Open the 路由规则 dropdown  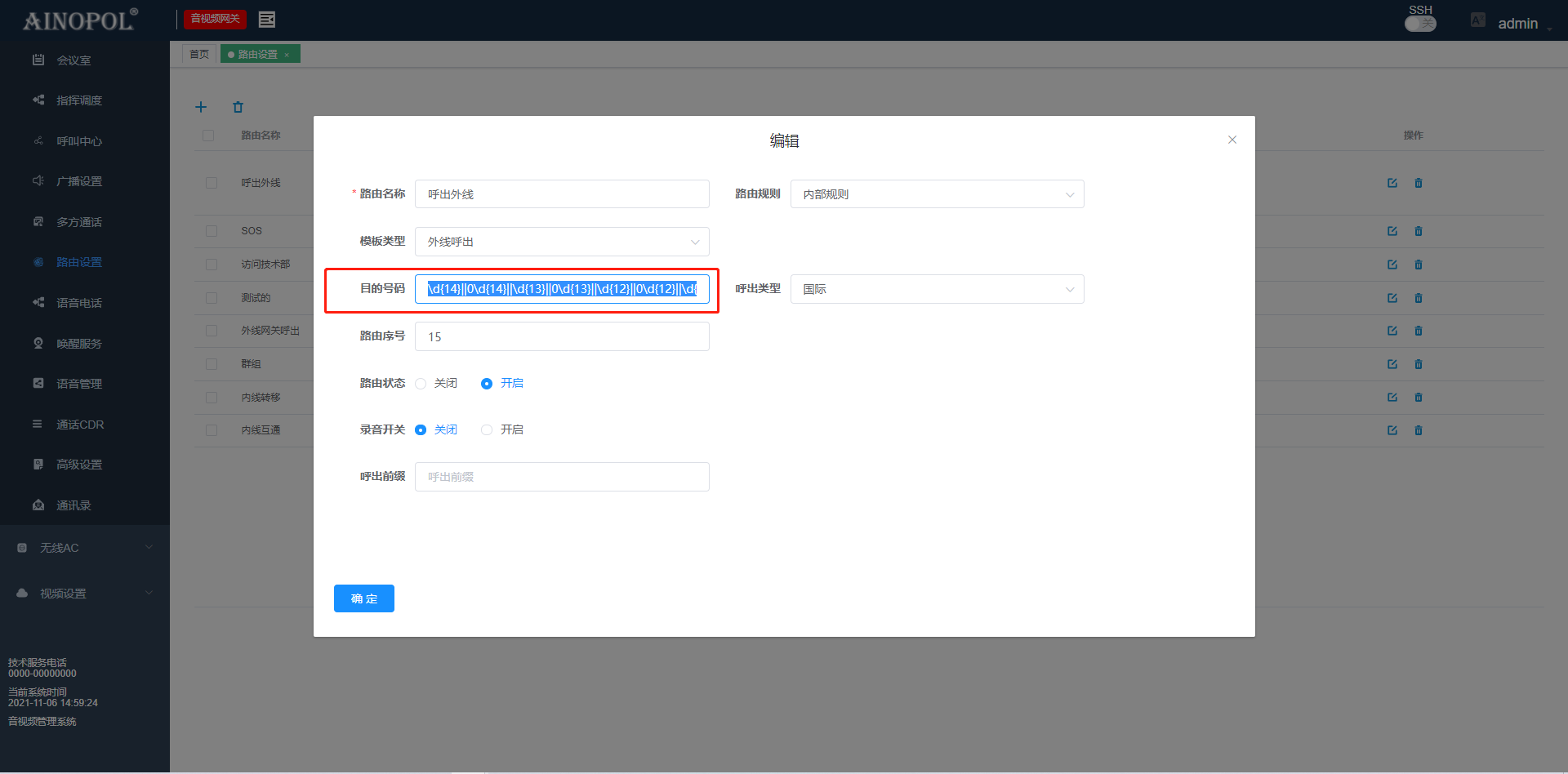[937, 194]
